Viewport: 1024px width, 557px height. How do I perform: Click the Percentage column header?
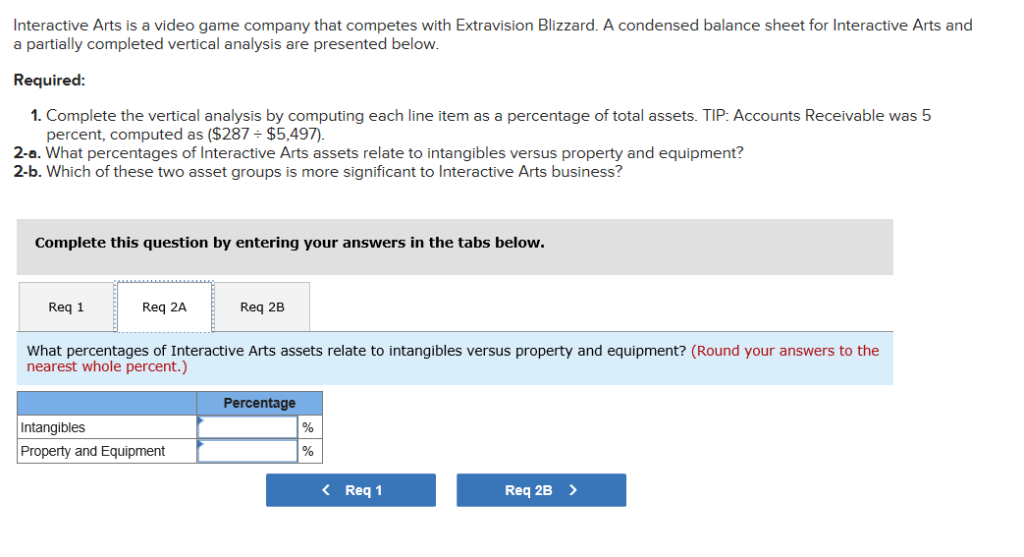259,403
